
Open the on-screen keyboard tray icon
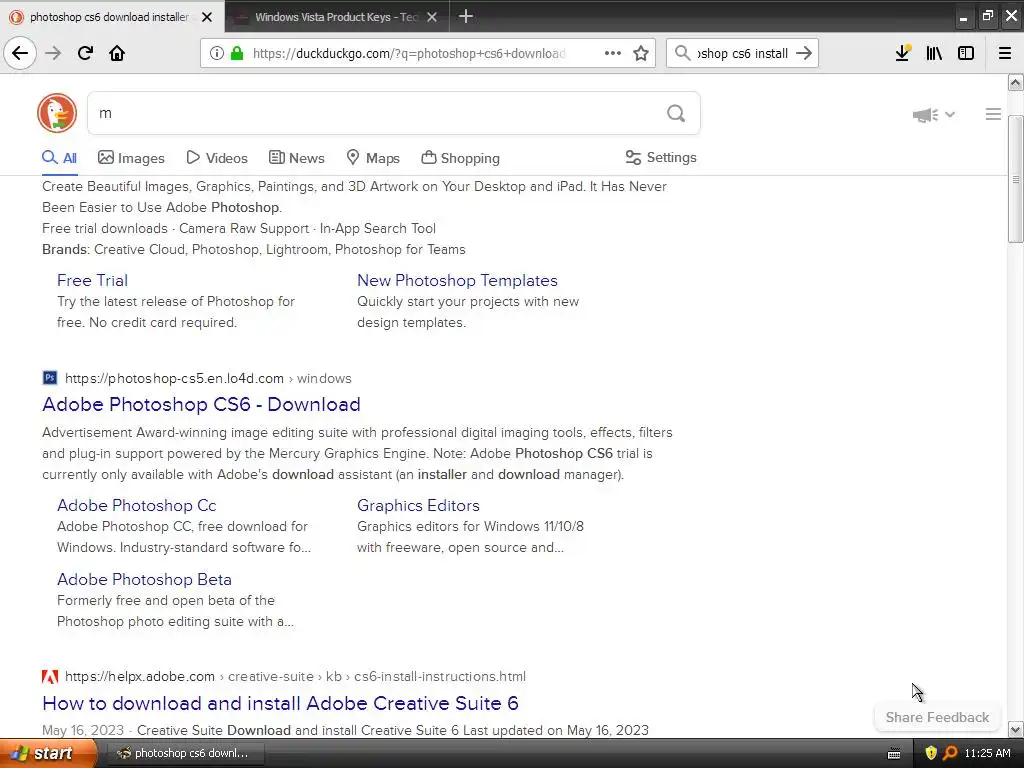pos(894,754)
